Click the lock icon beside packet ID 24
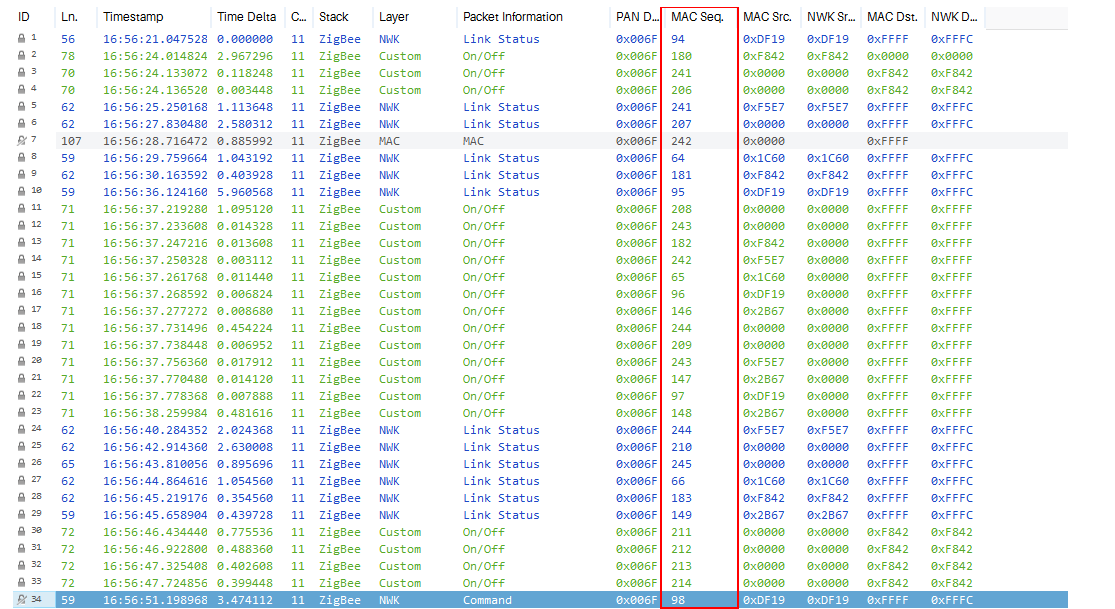Image resolution: width=1115 pixels, height=609 pixels. [21, 430]
